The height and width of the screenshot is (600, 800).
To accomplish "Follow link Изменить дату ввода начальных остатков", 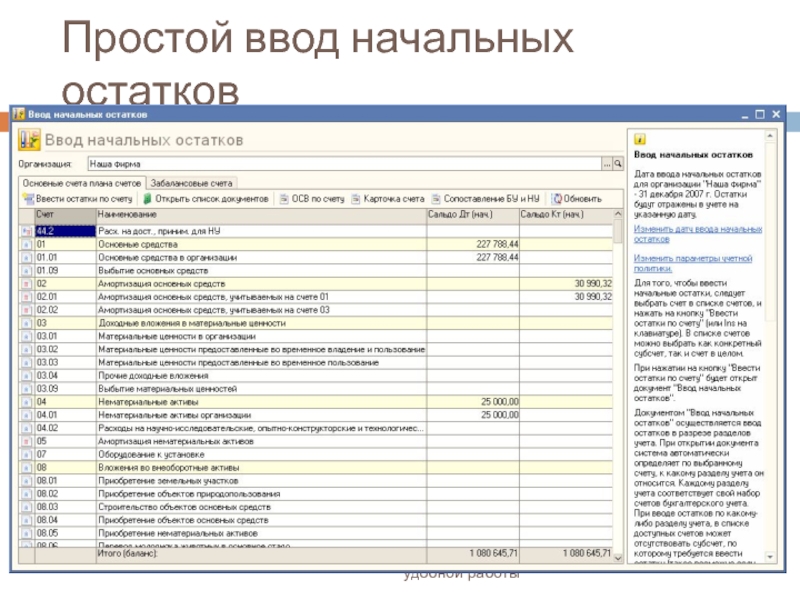I will tap(698, 234).
